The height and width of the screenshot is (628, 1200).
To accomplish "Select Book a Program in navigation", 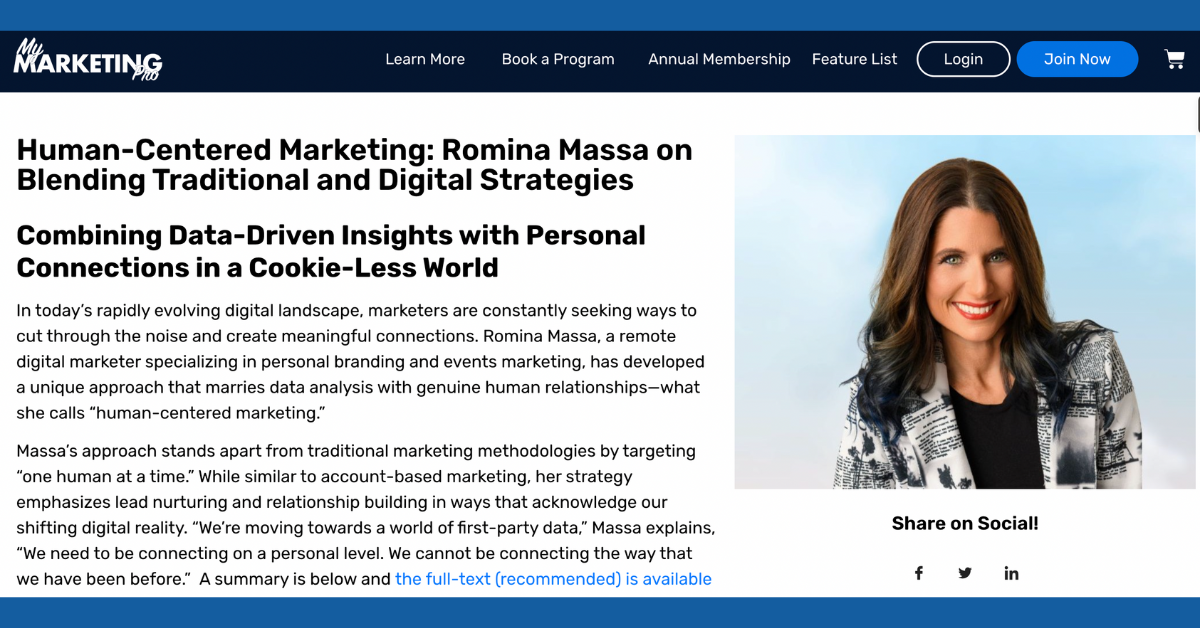I will tap(558, 59).
